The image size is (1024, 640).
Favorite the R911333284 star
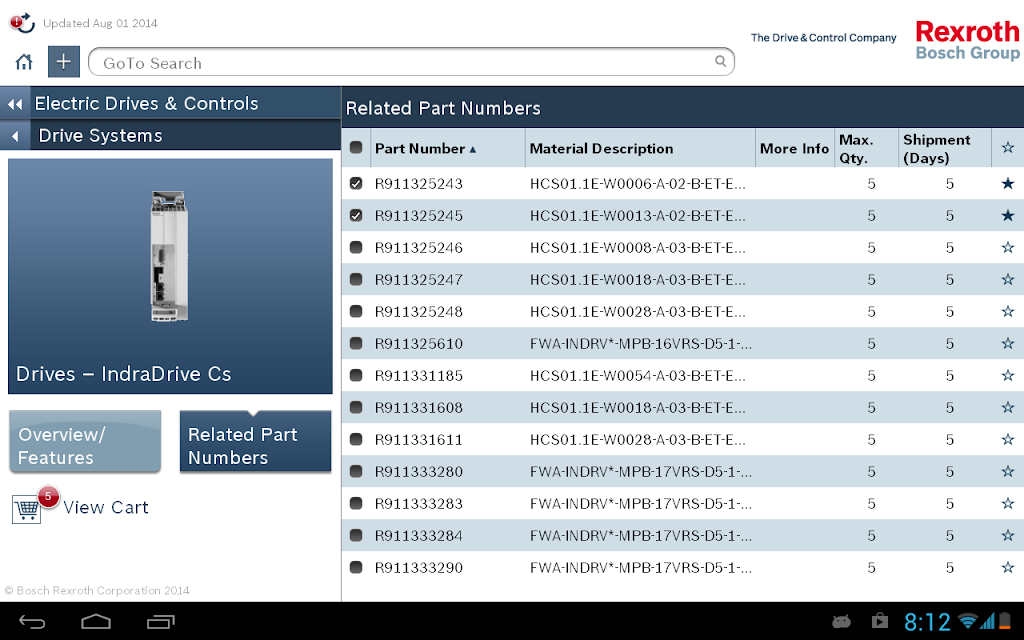(1008, 536)
